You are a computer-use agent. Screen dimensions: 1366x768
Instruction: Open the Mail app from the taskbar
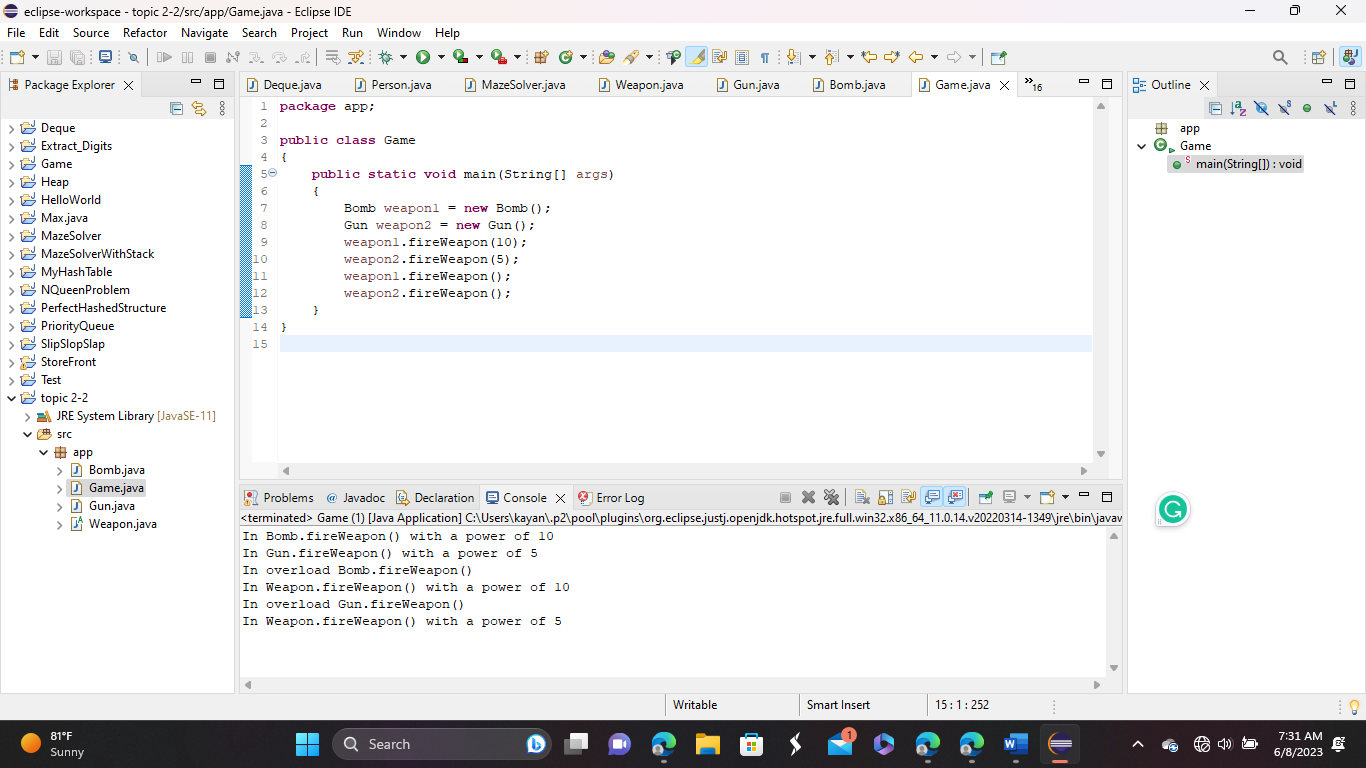[x=840, y=744]
